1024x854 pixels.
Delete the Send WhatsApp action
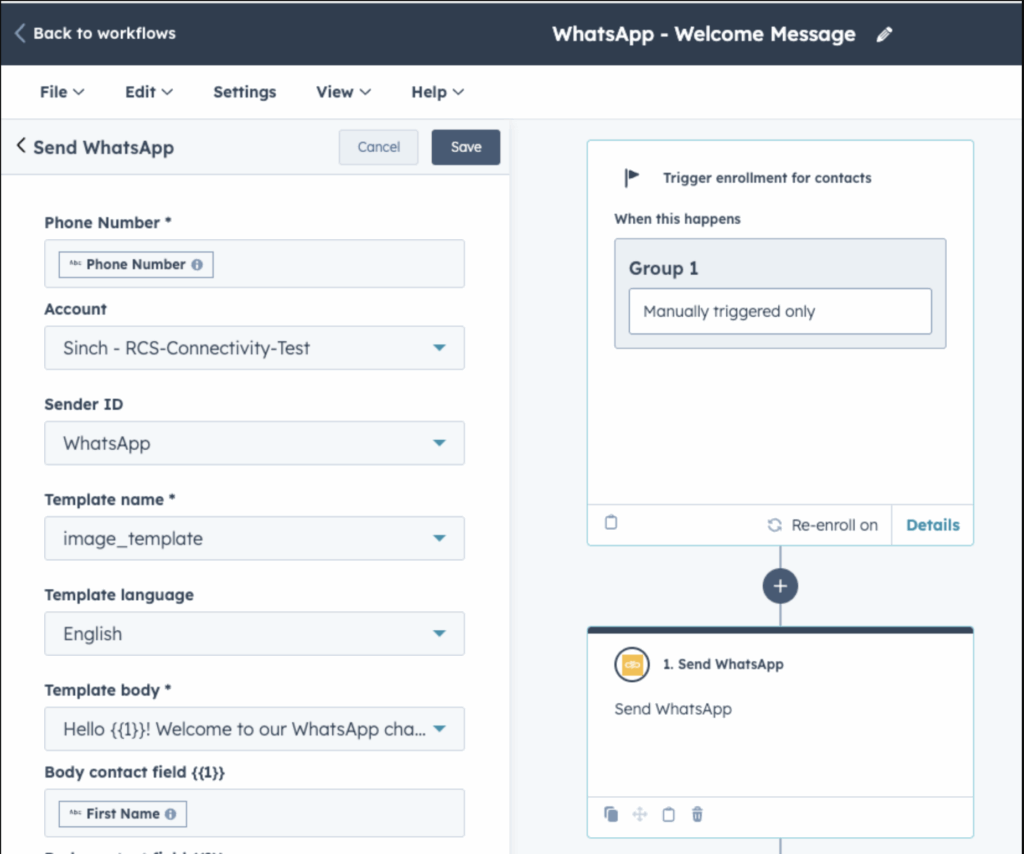click(697, 814)
